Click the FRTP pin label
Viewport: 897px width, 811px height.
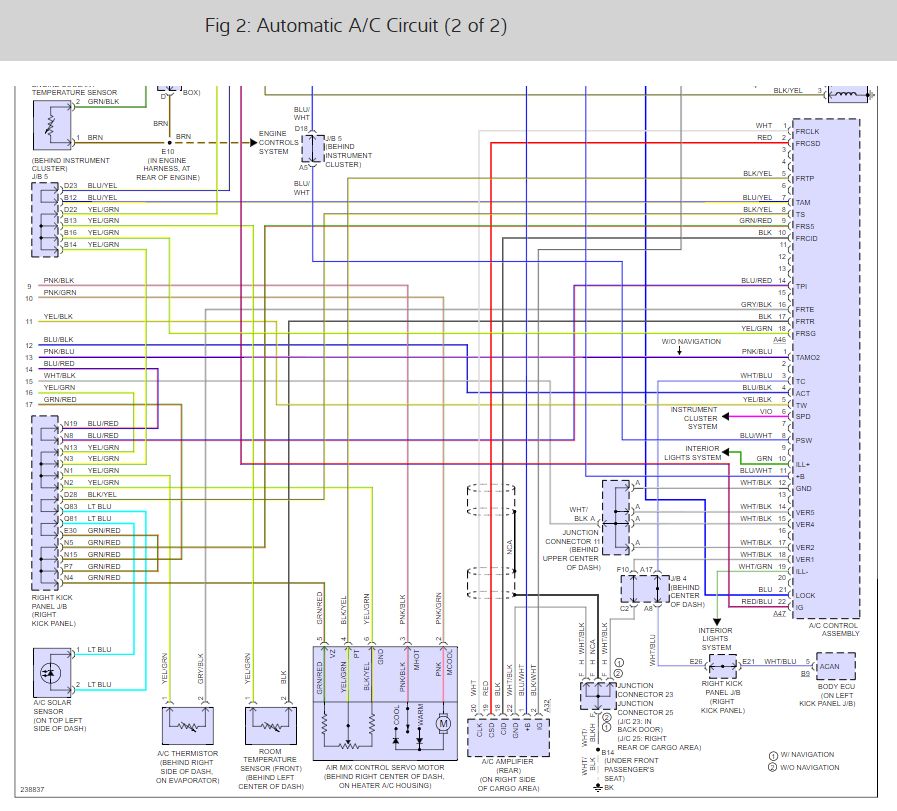(804, 178)
